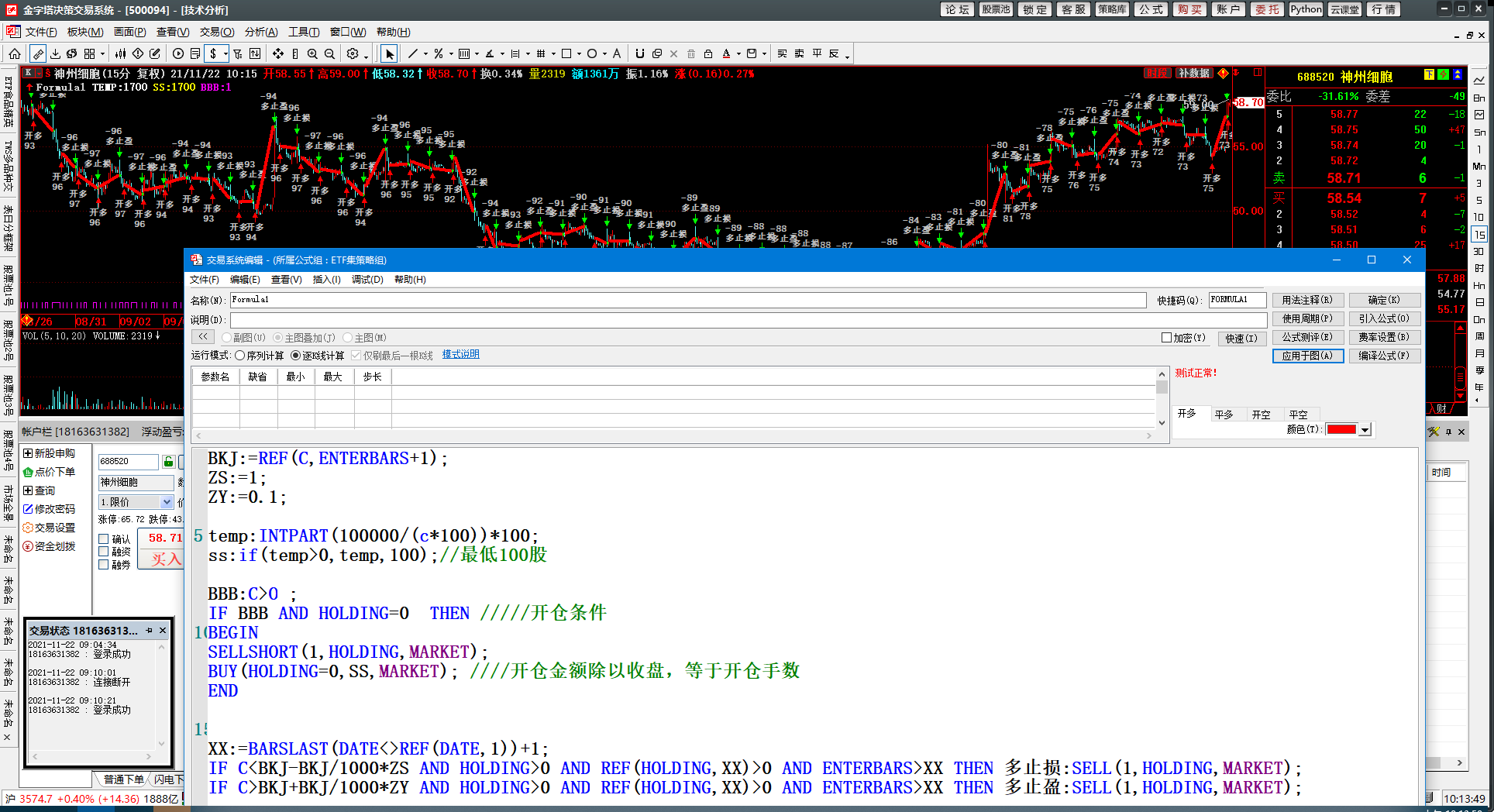Image resolution: width=1494 pixels, height=812 pixels.
Task: Click the 应用于图(A) button
Action: (x=1307, y=356)
